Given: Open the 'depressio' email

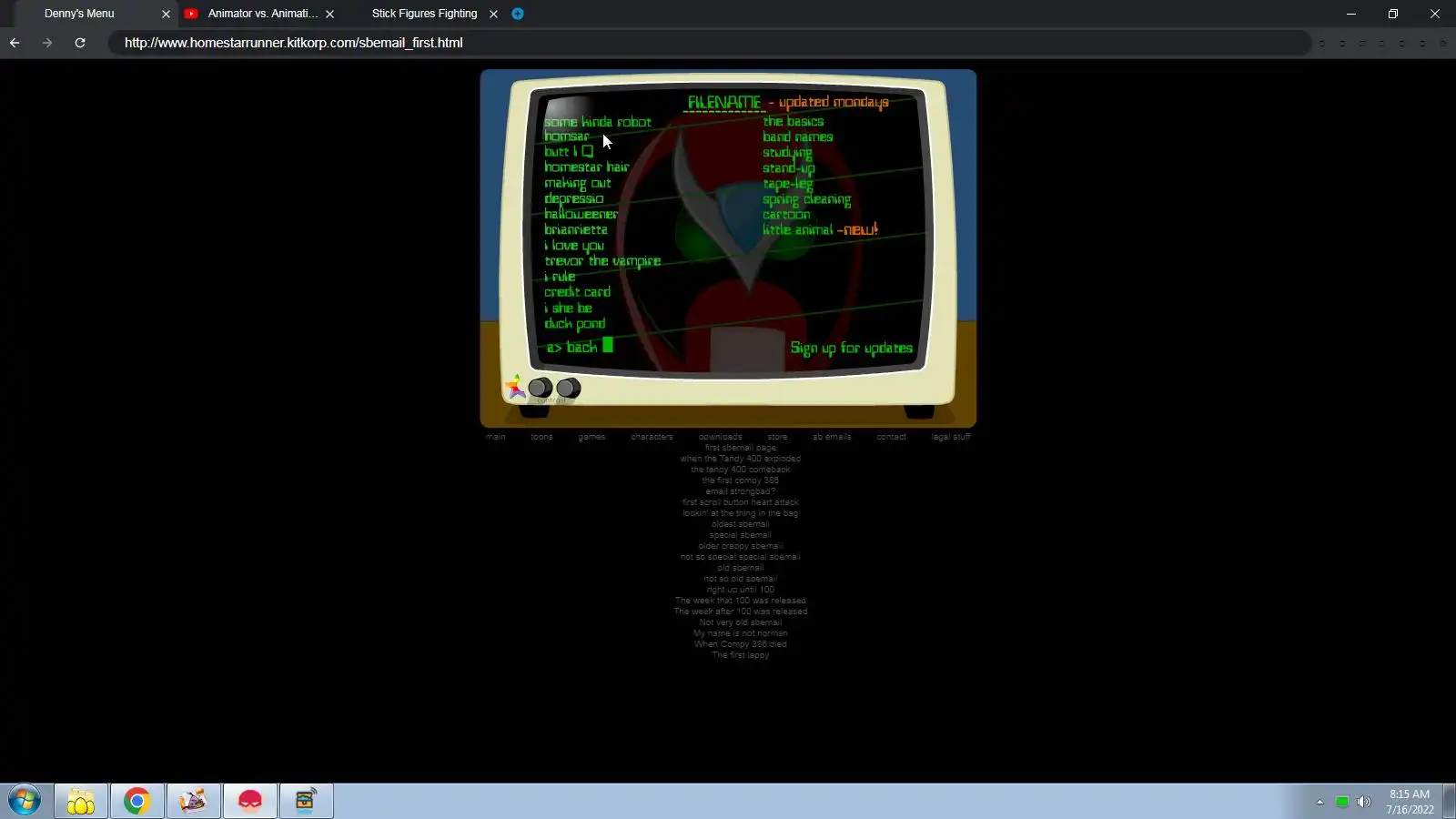Looking at the screenshot, I should [574, 198].
